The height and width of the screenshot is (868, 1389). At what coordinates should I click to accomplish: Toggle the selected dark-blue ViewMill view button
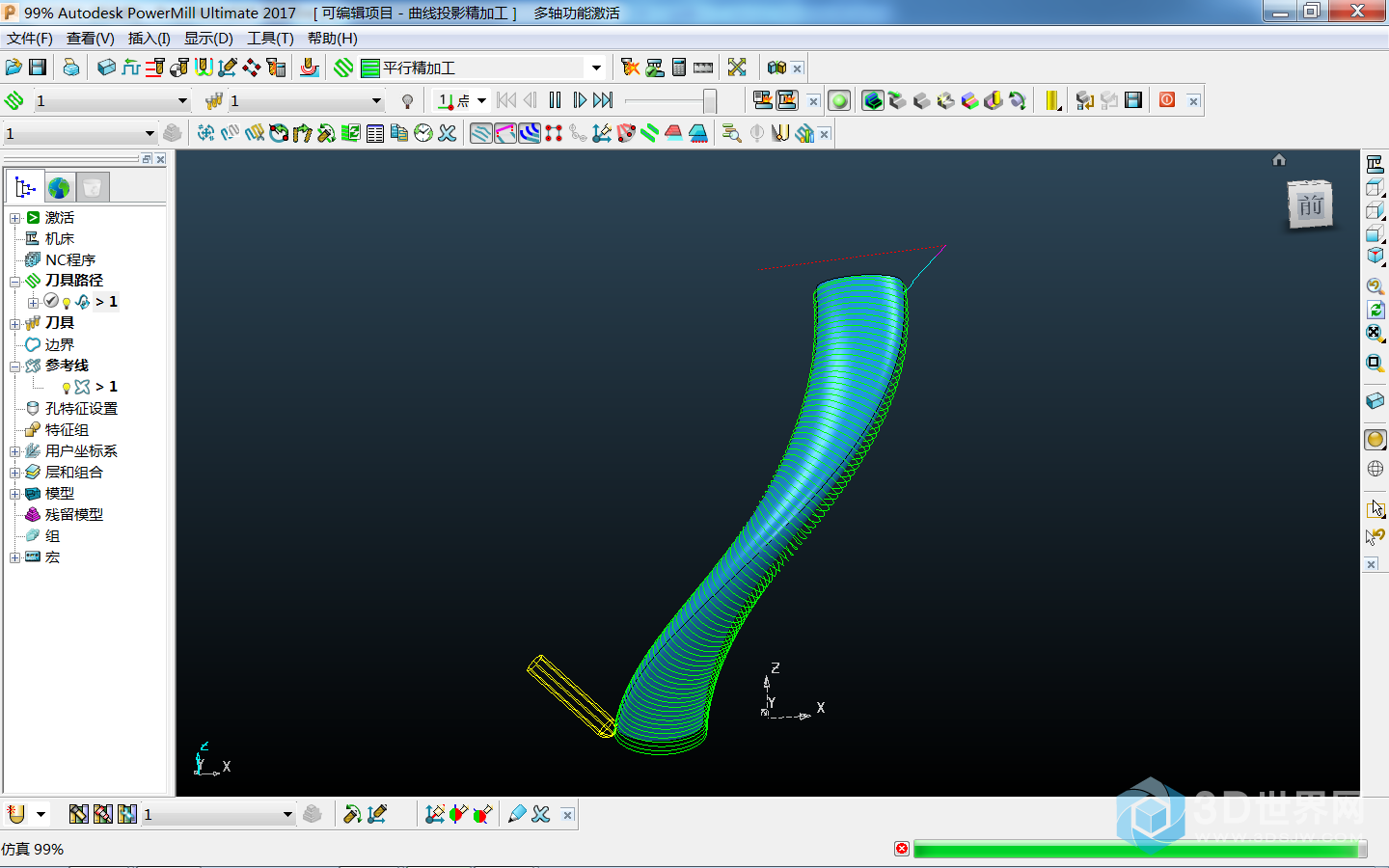[x=873, y=100]
